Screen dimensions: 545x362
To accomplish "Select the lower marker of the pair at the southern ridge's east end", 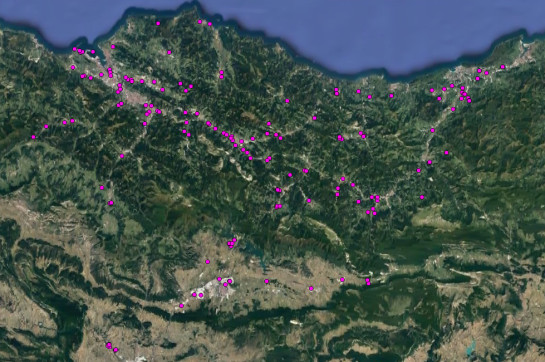I will (x=368, y=284).
